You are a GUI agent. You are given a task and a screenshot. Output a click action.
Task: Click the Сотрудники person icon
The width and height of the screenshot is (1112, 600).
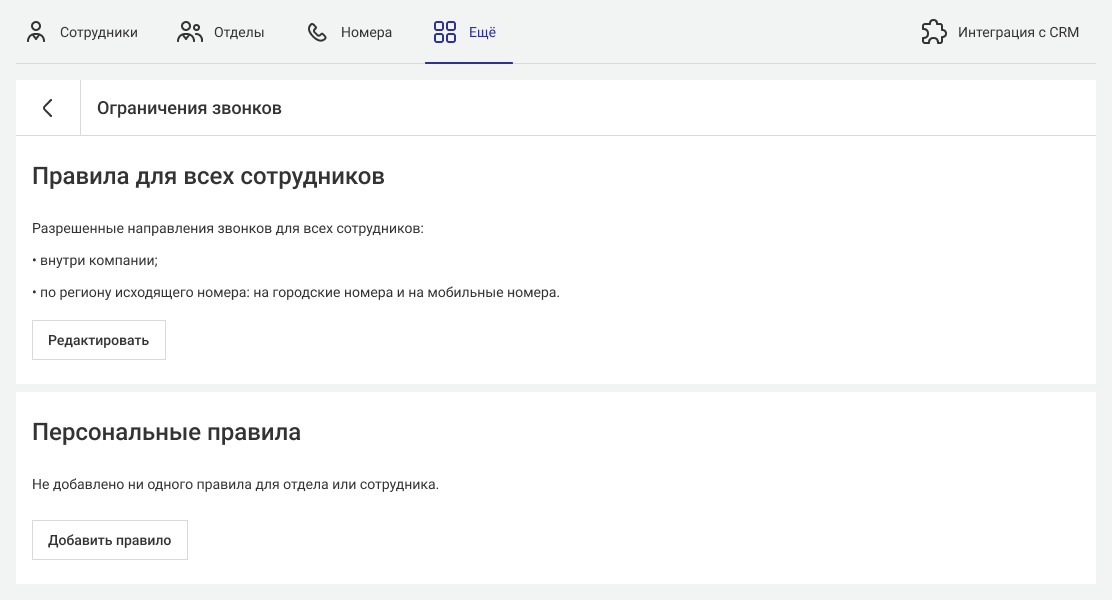tap(37, 32)
